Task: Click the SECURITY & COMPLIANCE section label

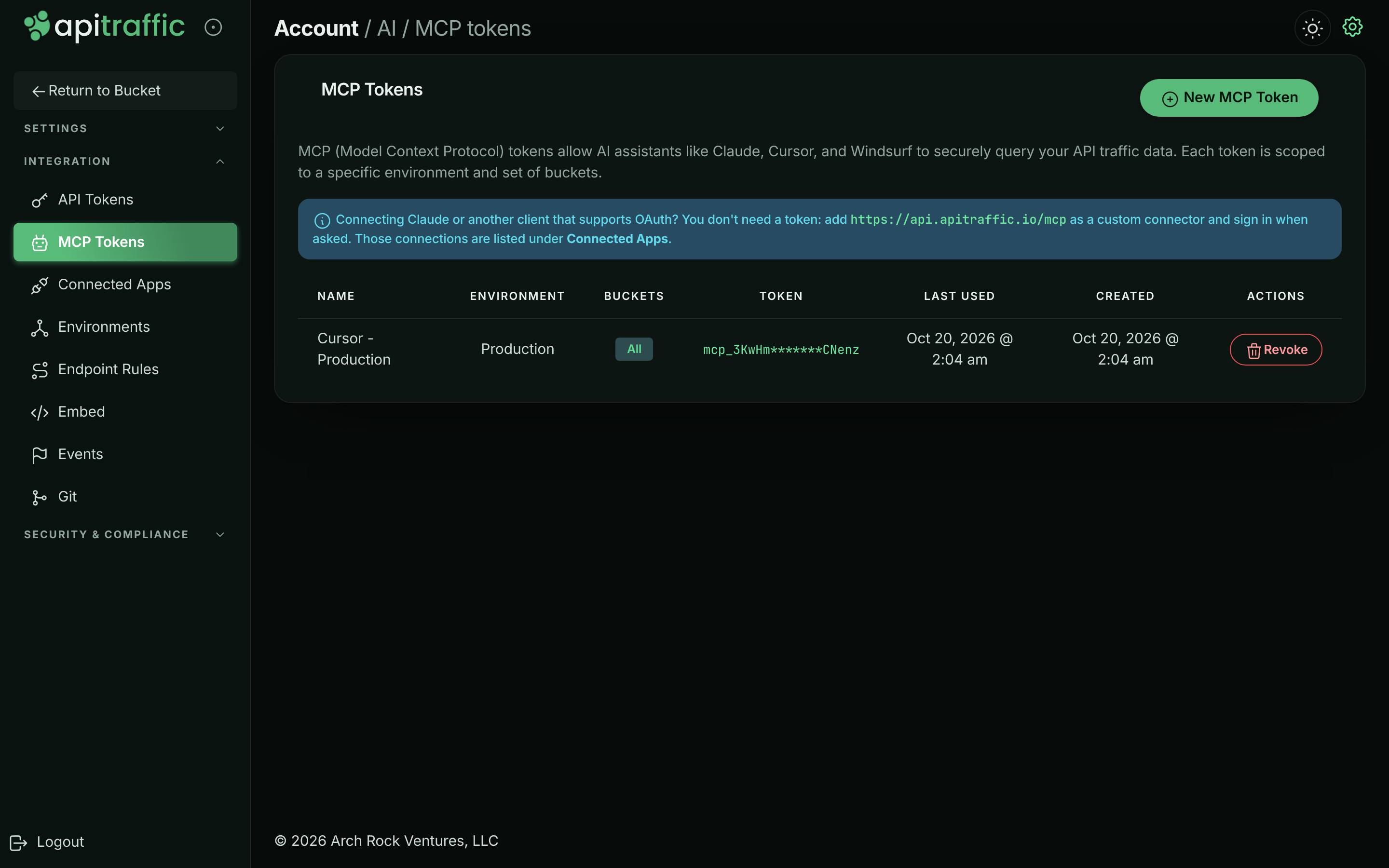Action: click(106, 534)
